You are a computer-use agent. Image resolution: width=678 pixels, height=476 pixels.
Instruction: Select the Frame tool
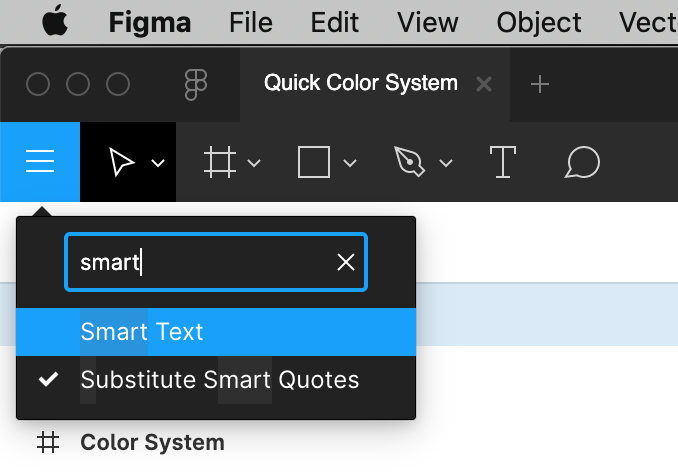(220, 162)
